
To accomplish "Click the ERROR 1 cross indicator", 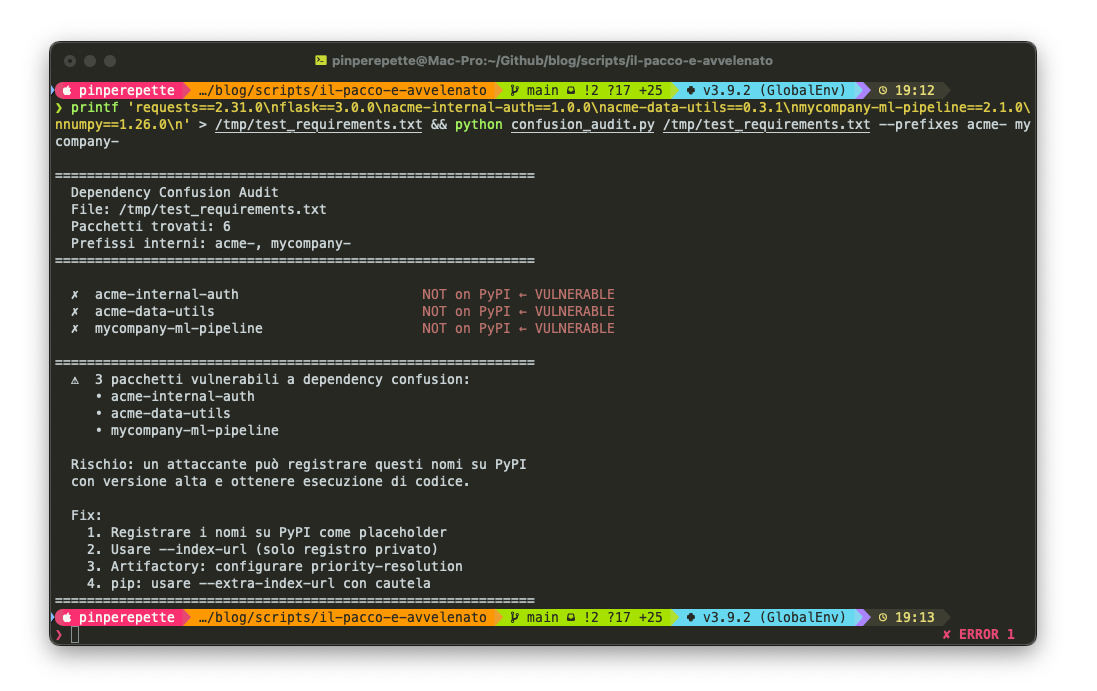I will pos(946,634).
